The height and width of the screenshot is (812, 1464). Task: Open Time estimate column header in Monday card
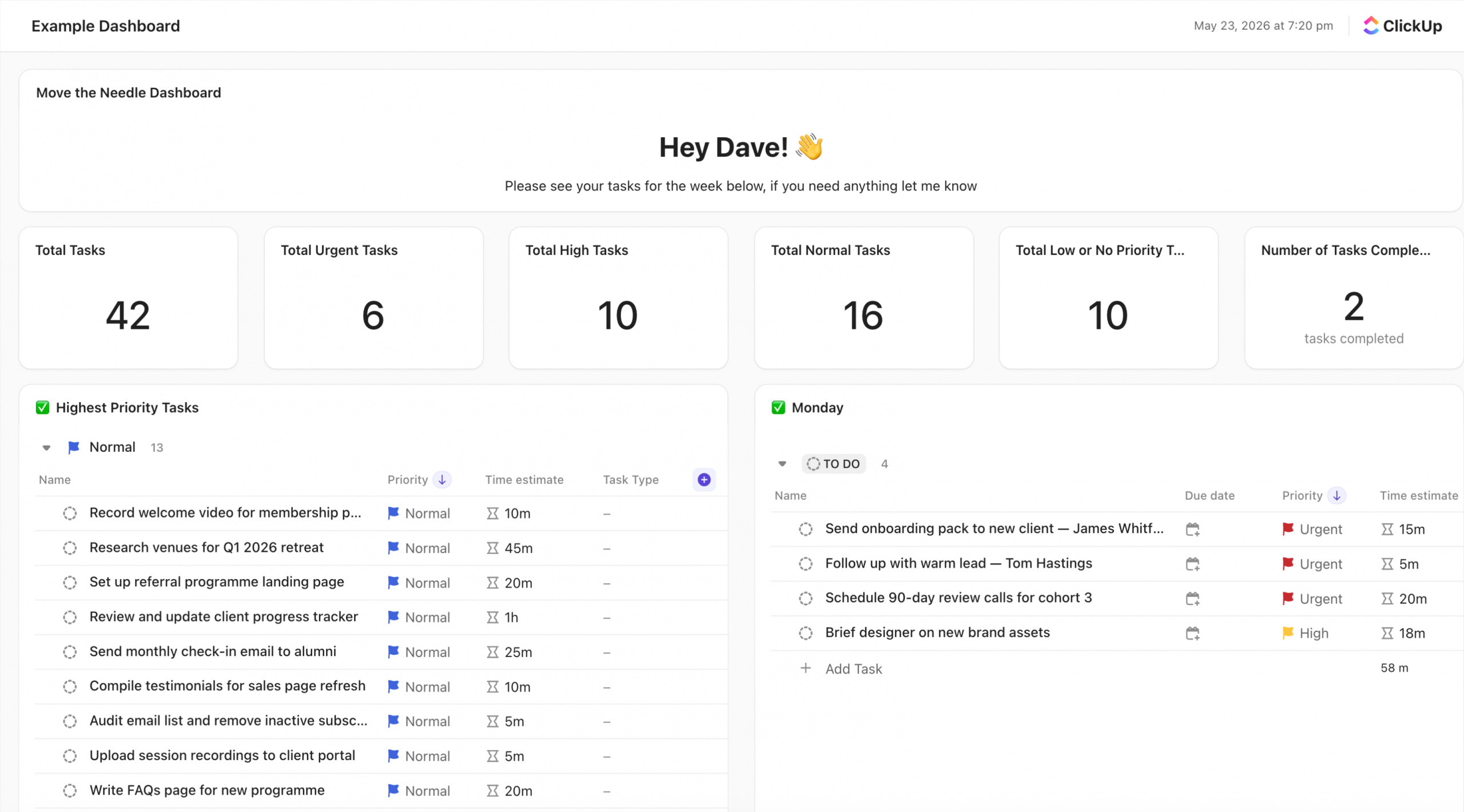pyautogui.click(x=1418, y=496)
